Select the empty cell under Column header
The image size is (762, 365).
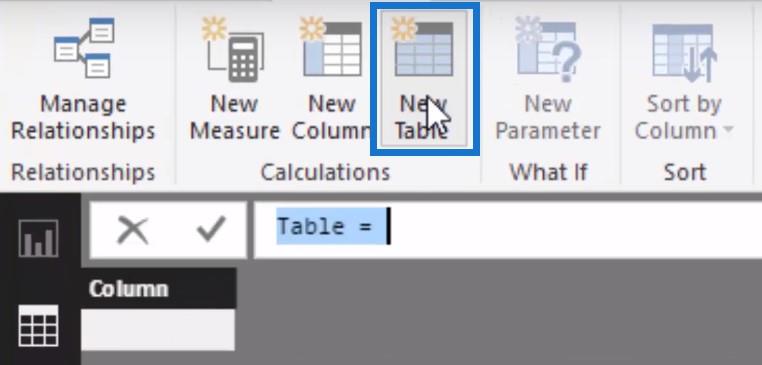(158, 330)
